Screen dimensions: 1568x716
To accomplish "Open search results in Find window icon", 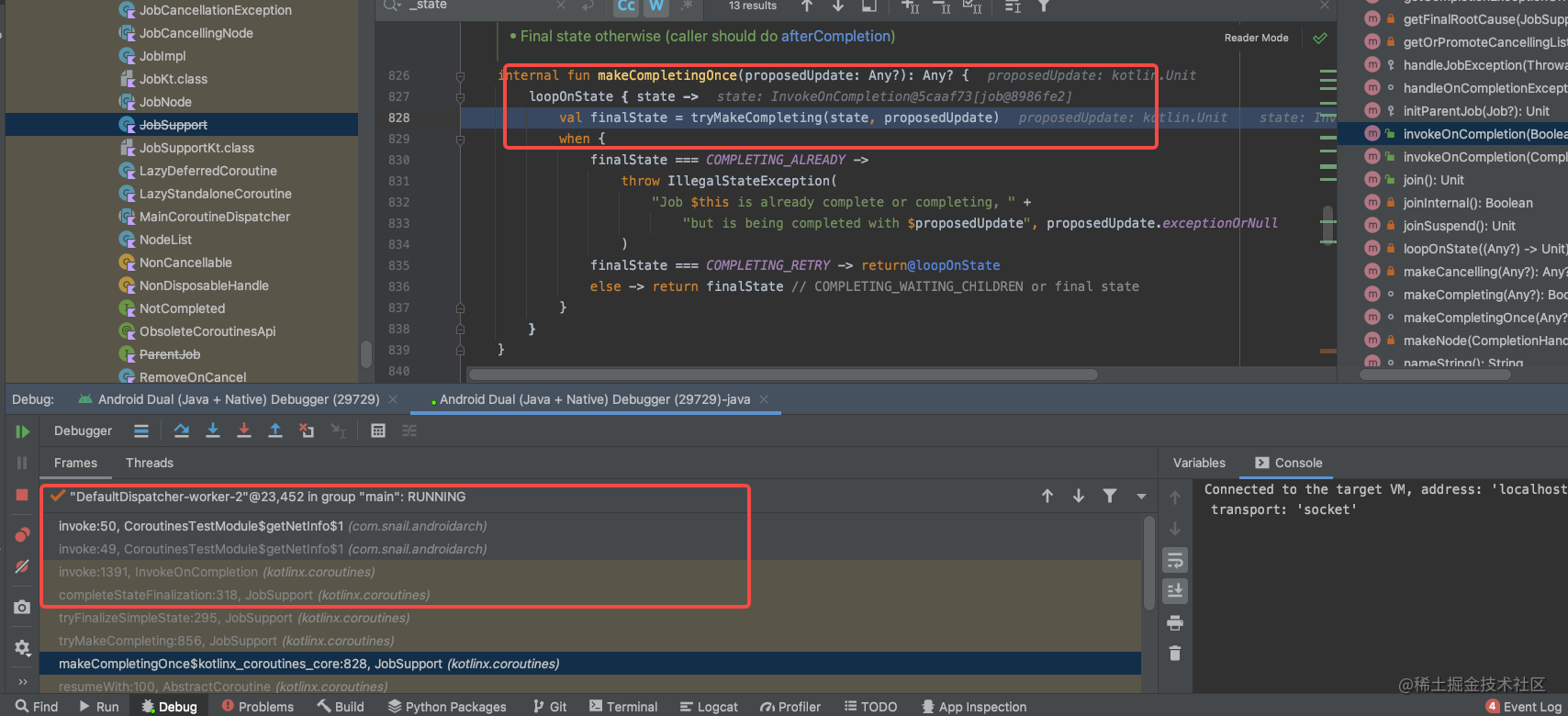I will [x=869, y=6].
